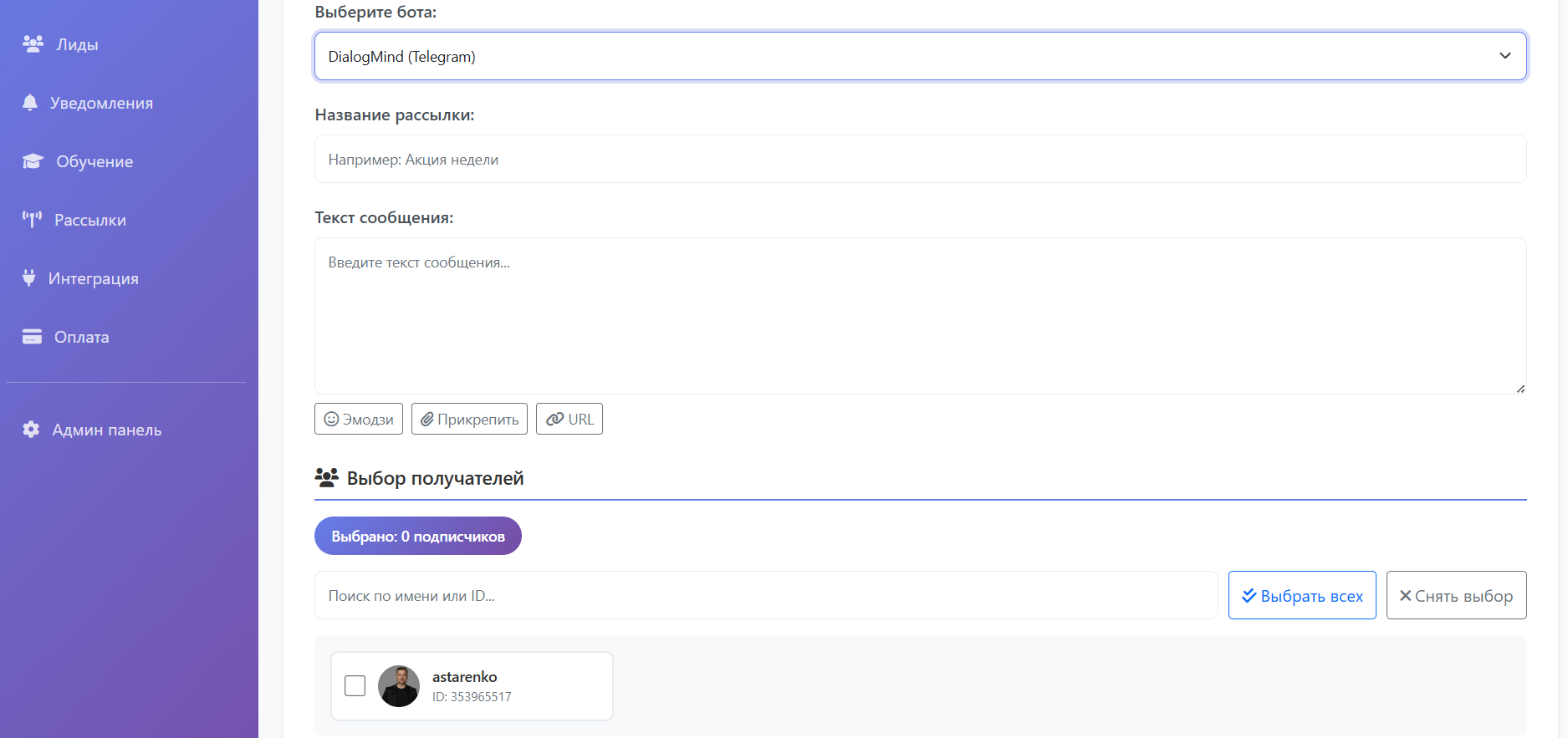Focus the Название рассылки input field
The height and width of the screenshot is (738, 1568).
[920, 159]
